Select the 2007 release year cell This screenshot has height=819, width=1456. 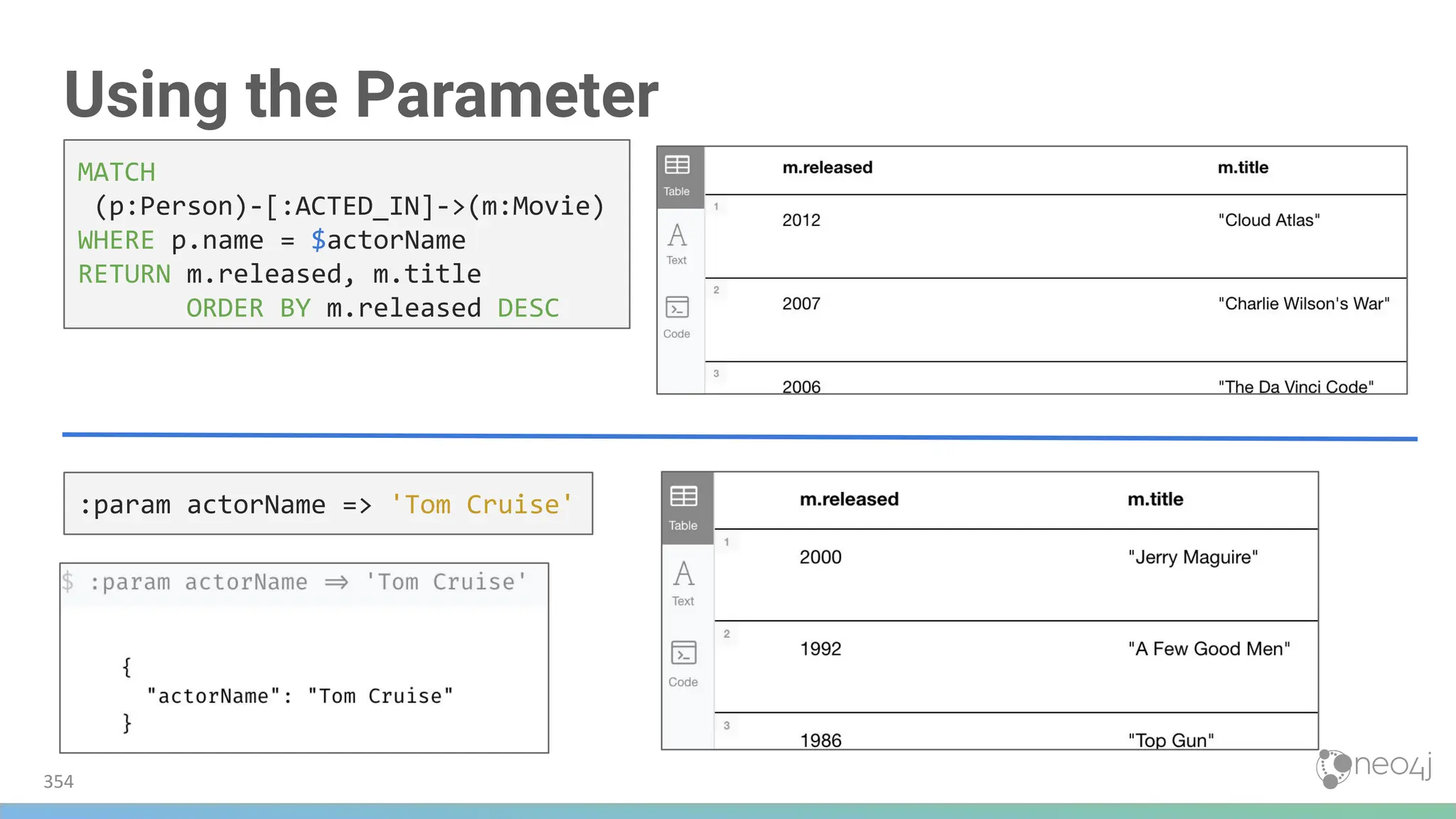click(801, 304)
